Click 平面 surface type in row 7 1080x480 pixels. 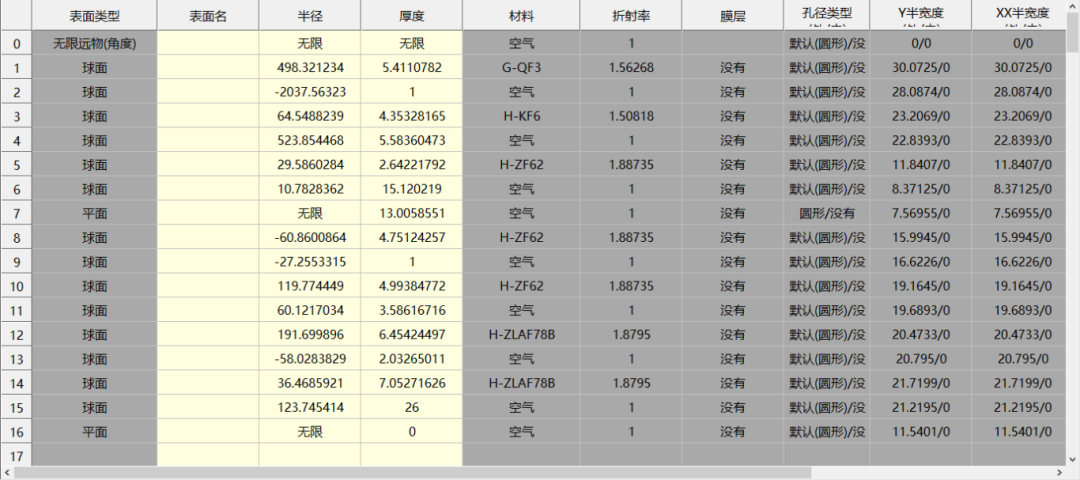pyautogui.click(x=94, y=213)
